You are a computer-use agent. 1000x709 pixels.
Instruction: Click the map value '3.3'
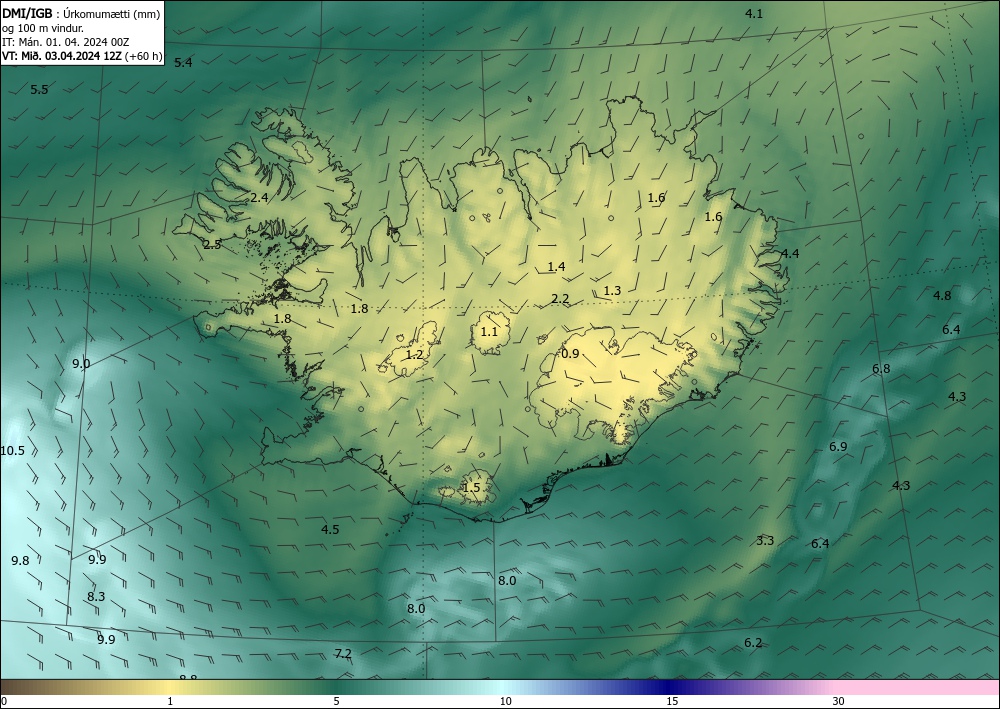tap(765, 541)
